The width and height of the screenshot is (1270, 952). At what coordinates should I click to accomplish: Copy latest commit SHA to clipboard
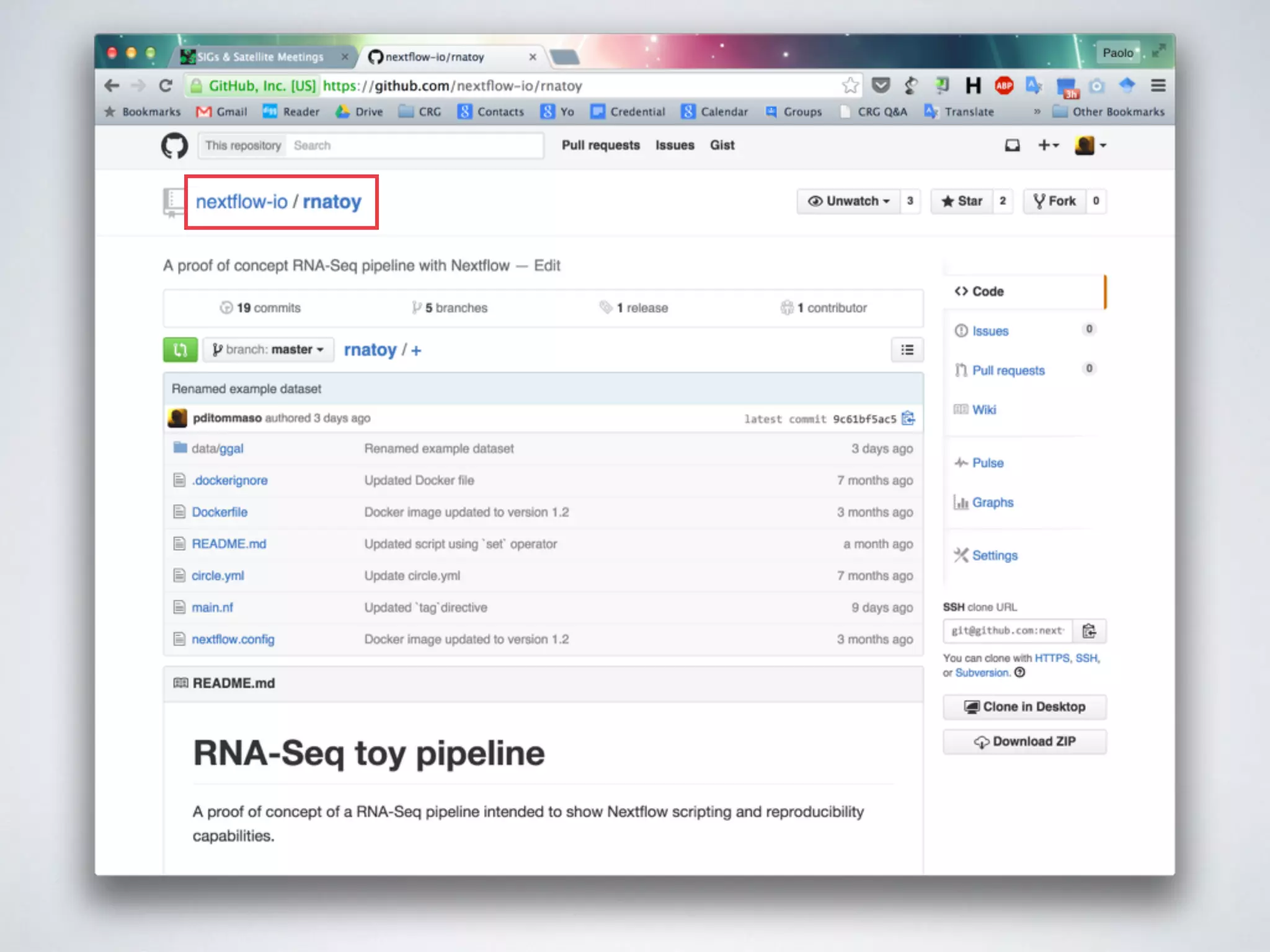click(x=908, y=418)
